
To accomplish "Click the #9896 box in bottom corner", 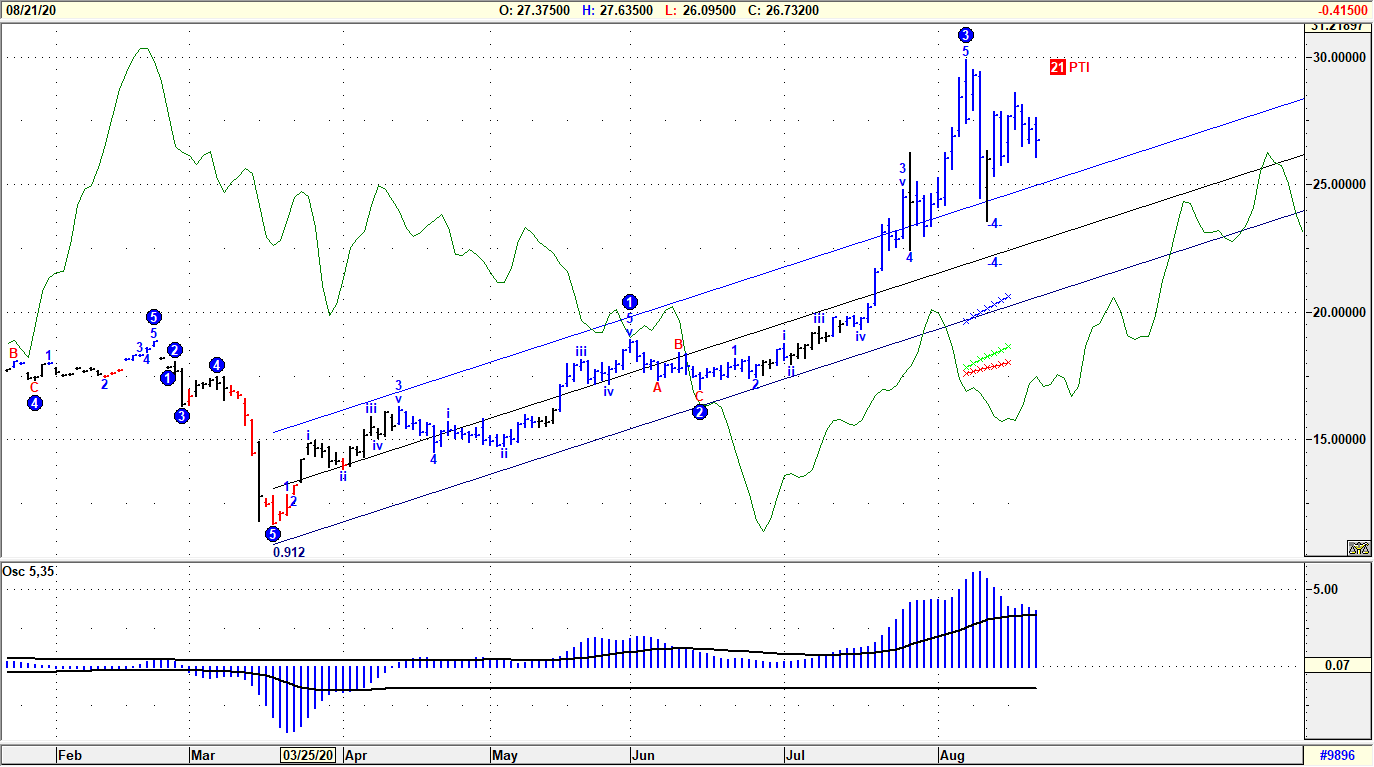I will coord(1338,756).
